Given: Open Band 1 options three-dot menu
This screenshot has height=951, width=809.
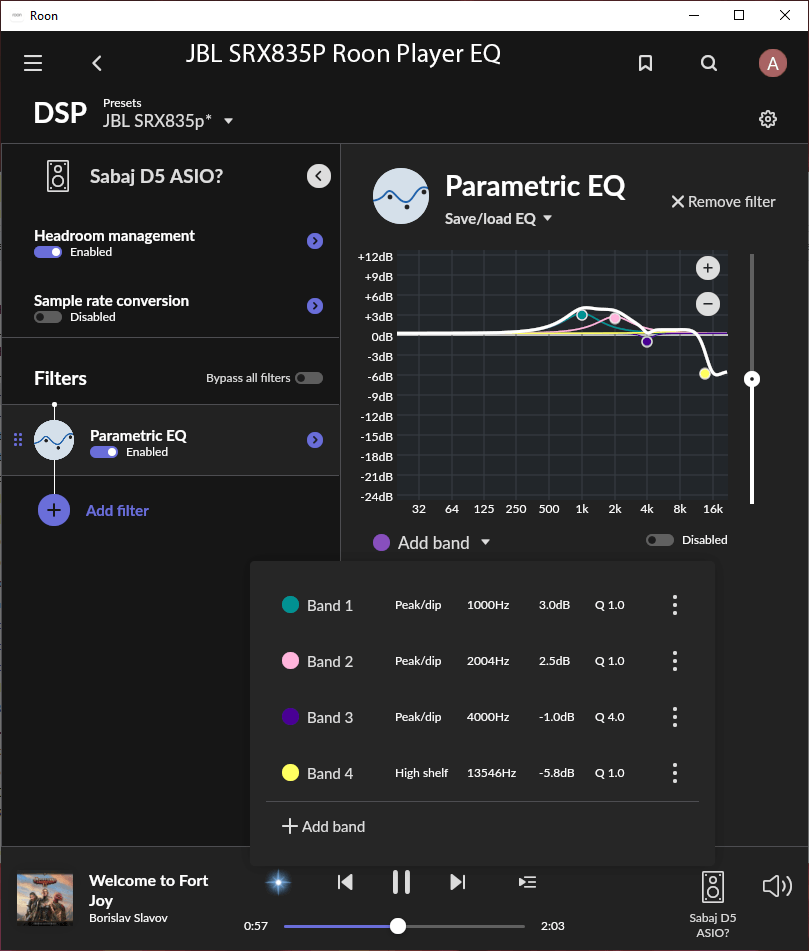Looking at the screenshot, I should click(675, 605).
